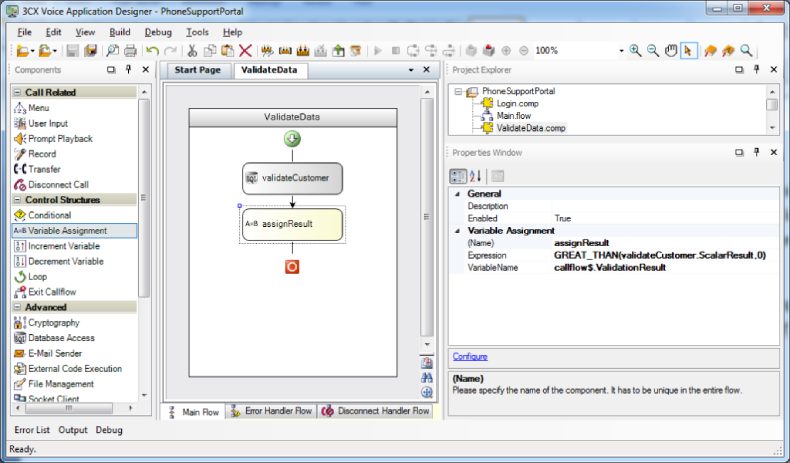Viewport: 790px width, 463px height.
Task: Switch to the Error Handler Flow tab
Action: point(271,411)
